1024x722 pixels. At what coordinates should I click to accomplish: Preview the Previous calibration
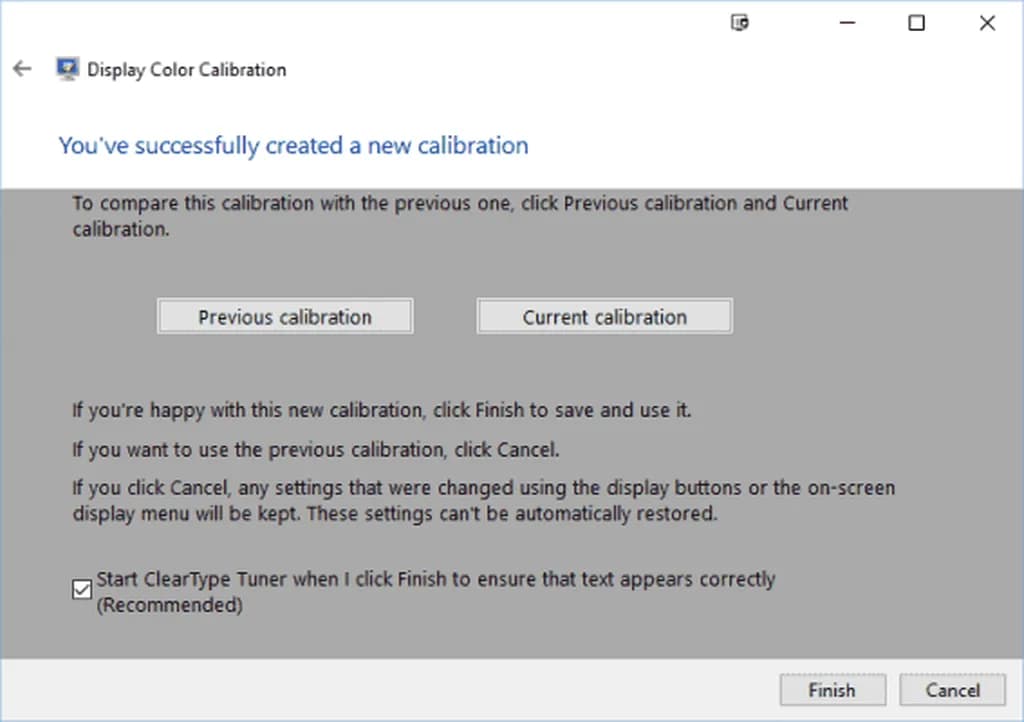(x=285, y=317)
